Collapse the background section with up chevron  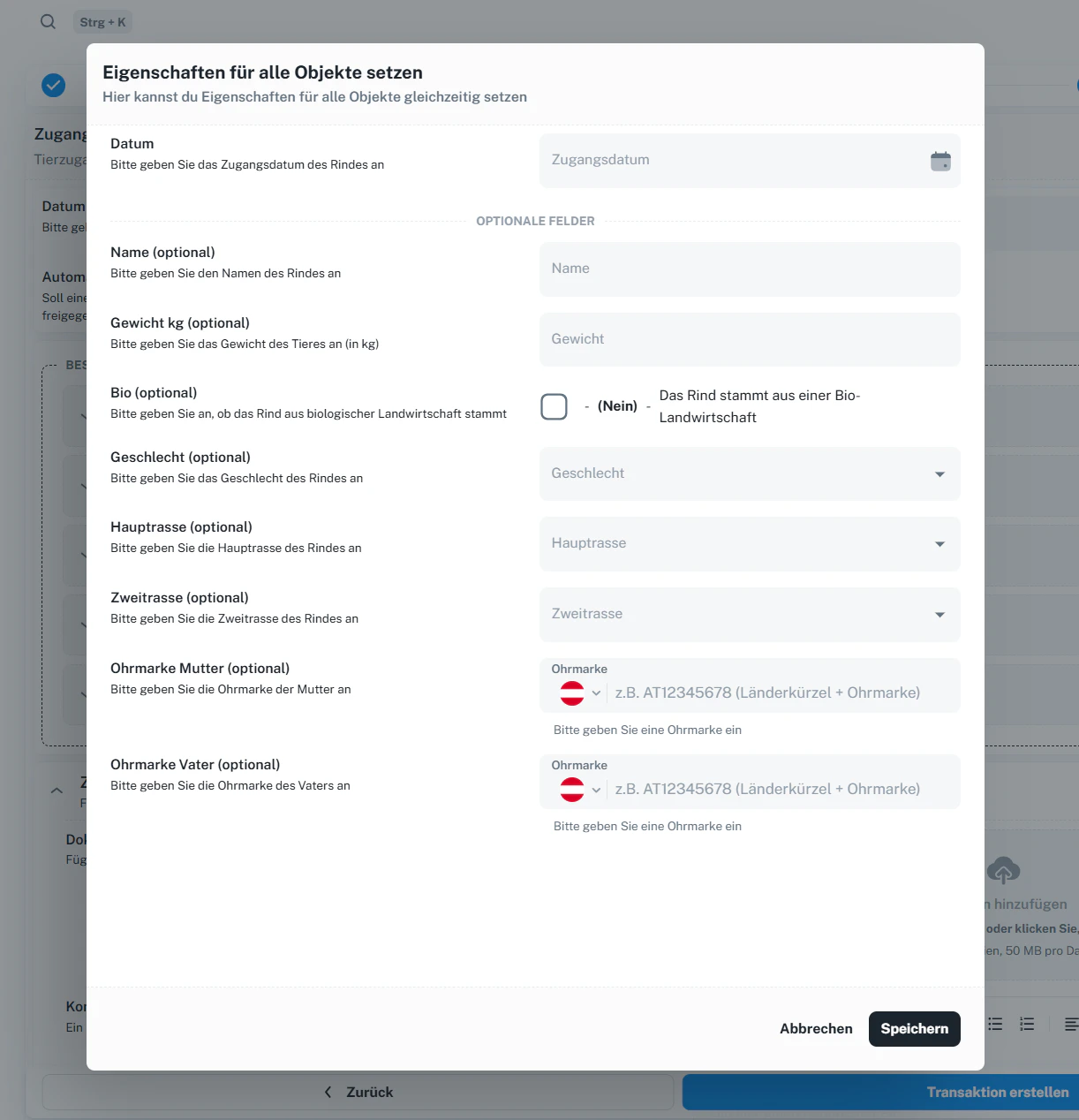click(57, 791)
